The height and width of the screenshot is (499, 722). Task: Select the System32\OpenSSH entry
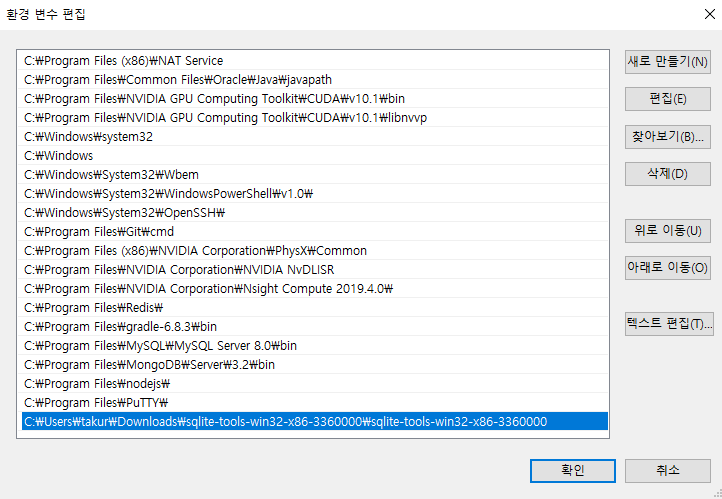coord(314,213)
